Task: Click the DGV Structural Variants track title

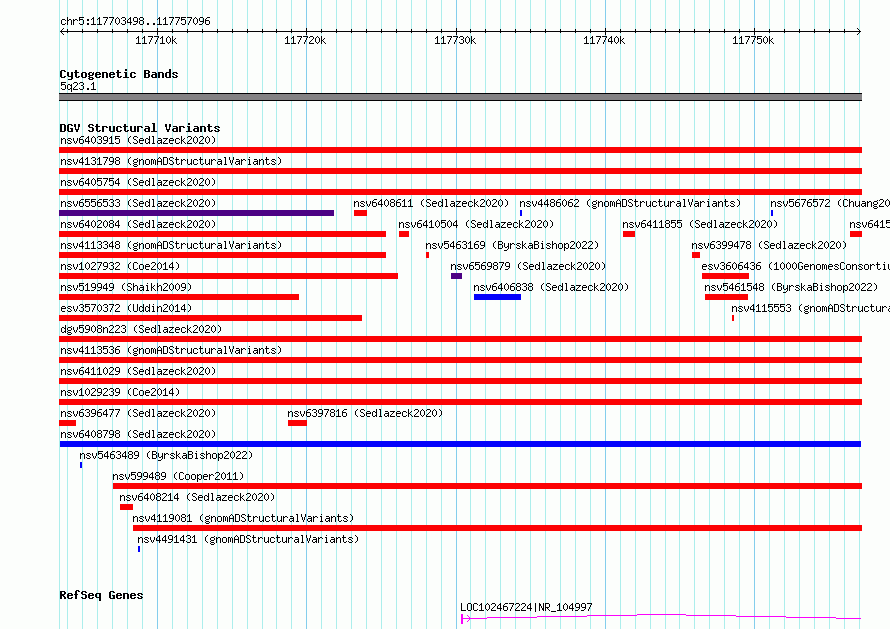Action: click(x=140, y=128)
